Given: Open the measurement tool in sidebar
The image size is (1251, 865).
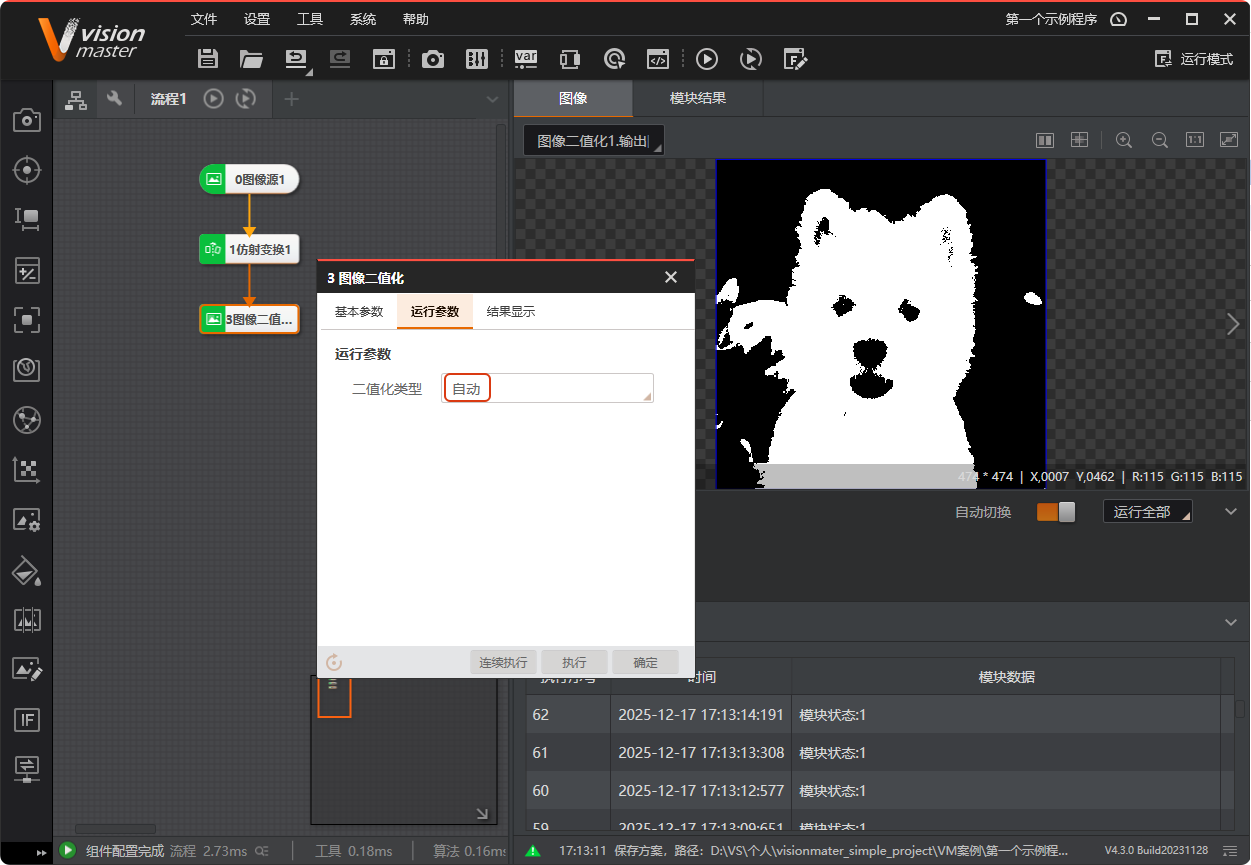Looking at the screenshot, I should [x=26, y=219].
